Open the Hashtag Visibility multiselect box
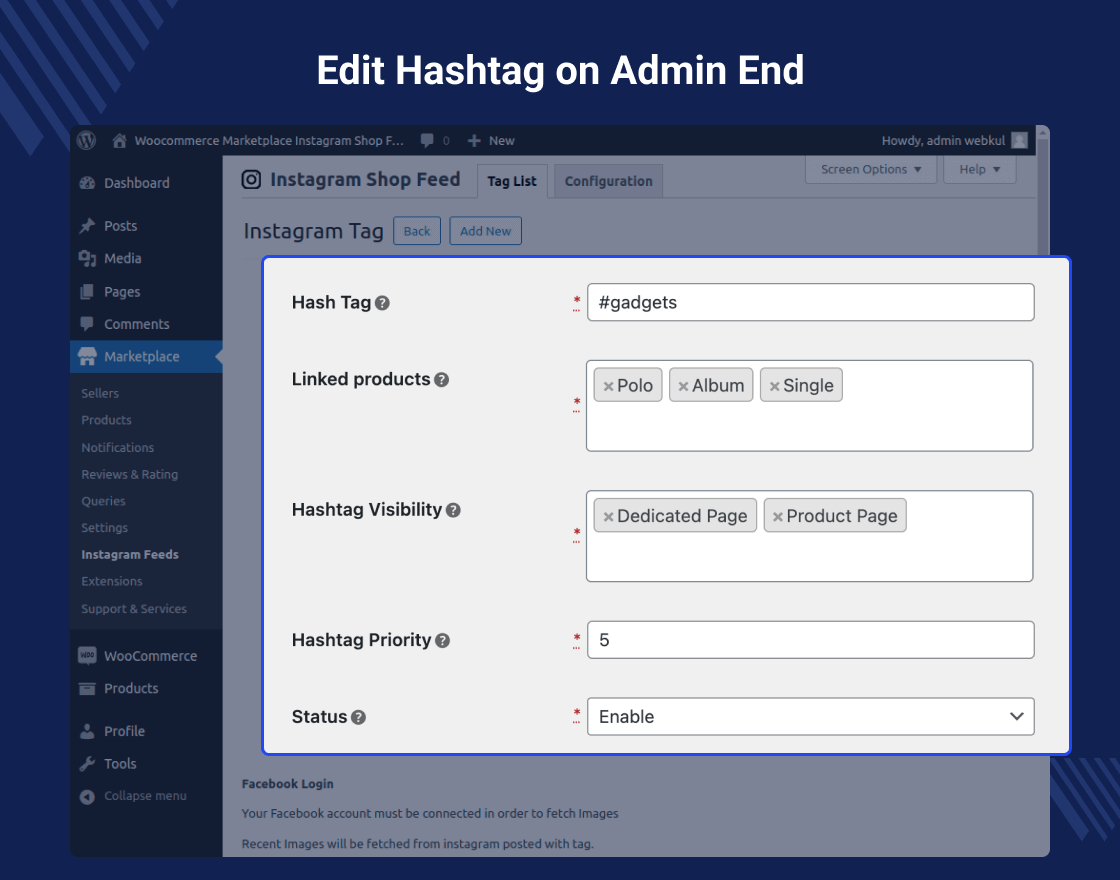Image resolution: width=1120 pixels, height=880 pixels. [x=809, y=536]
